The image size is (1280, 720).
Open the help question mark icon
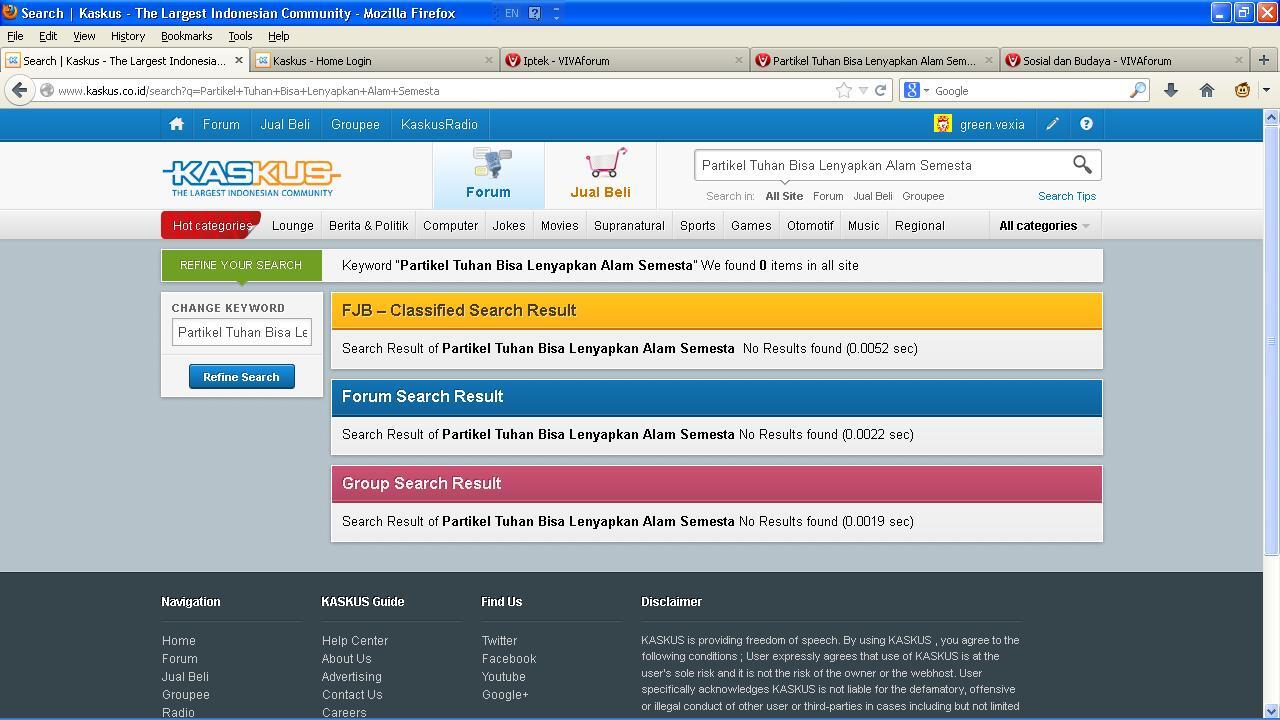[x=1086, y=124]
